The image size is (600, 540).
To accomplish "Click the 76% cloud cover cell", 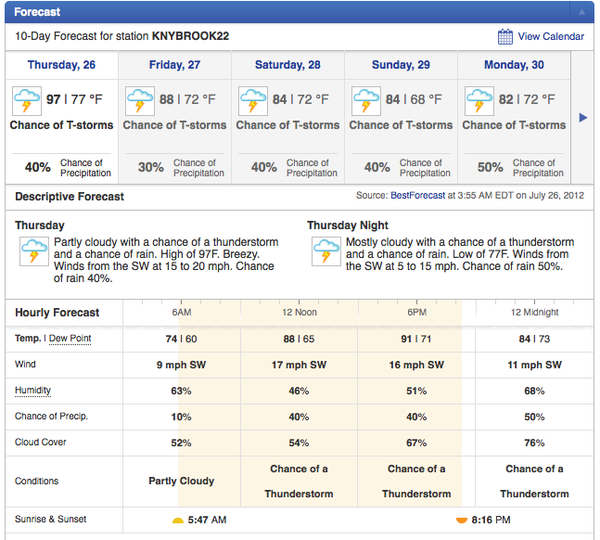I will 534,443.
